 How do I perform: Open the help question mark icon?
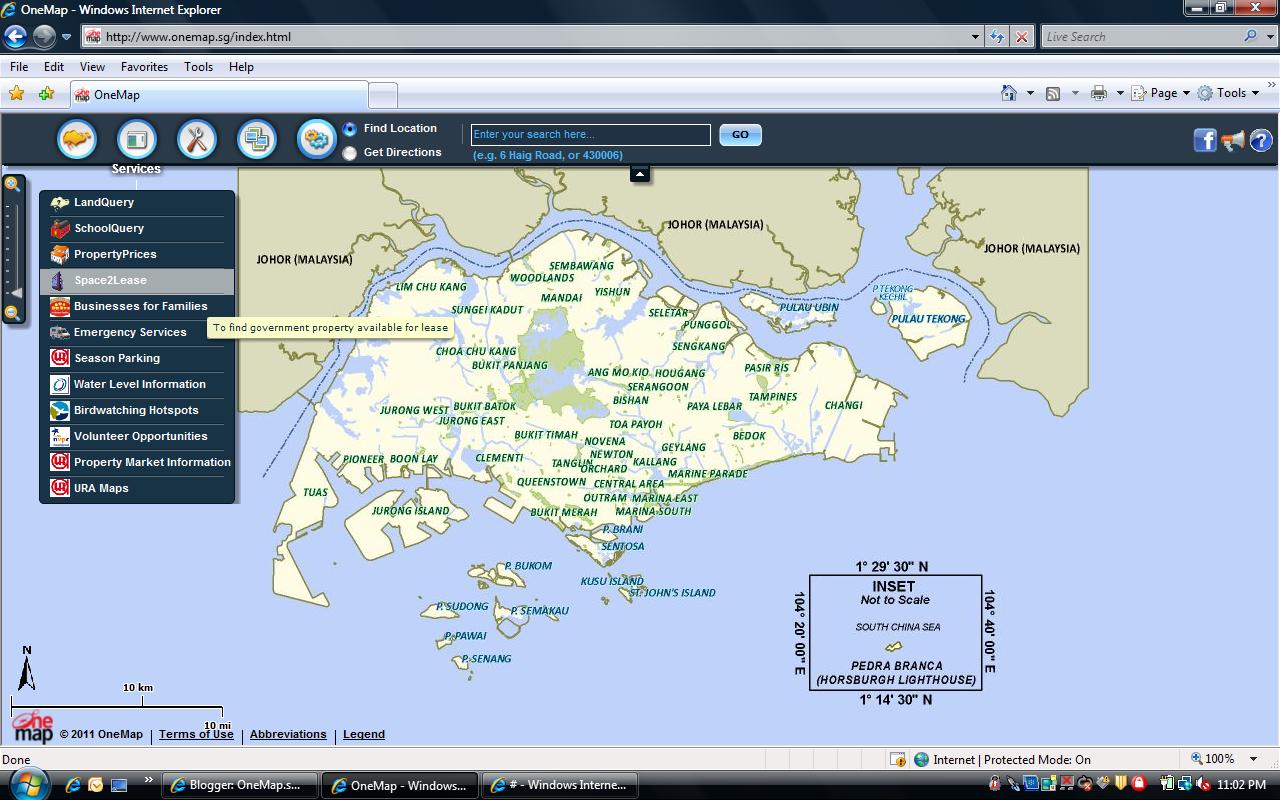point(1261,140)
